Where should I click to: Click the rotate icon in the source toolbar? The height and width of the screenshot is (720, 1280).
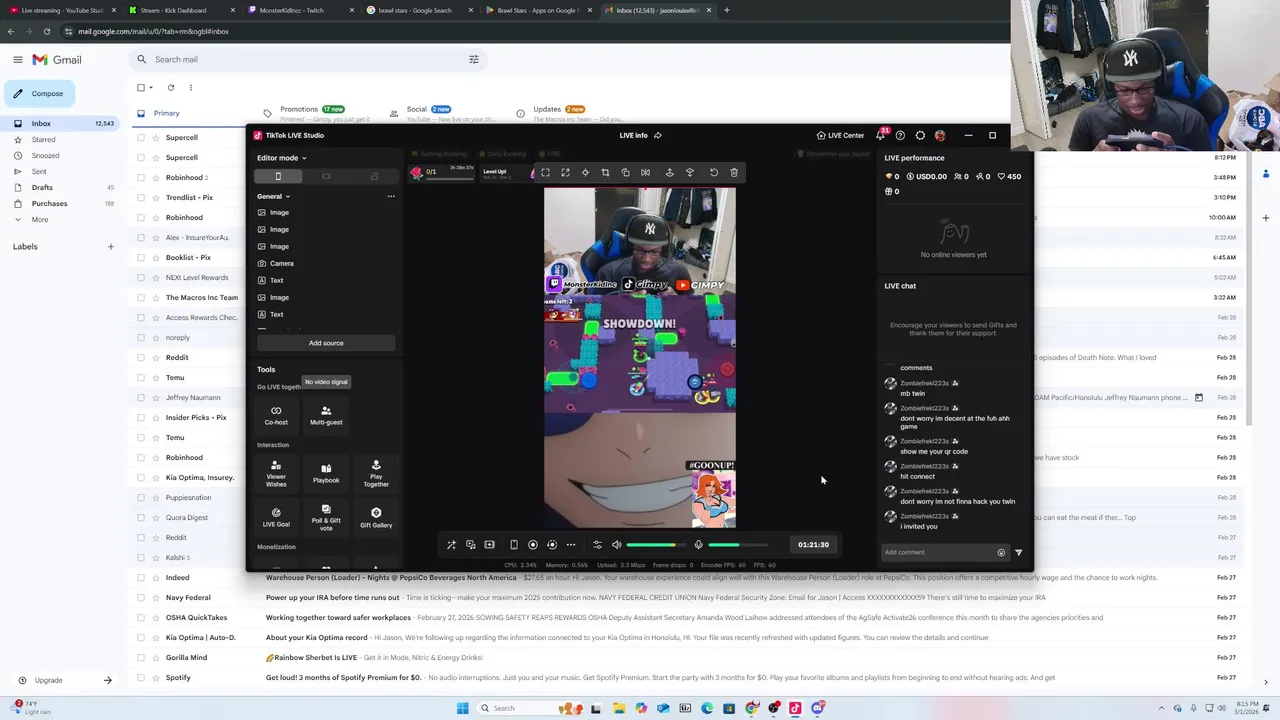click(x=713, y=173)
